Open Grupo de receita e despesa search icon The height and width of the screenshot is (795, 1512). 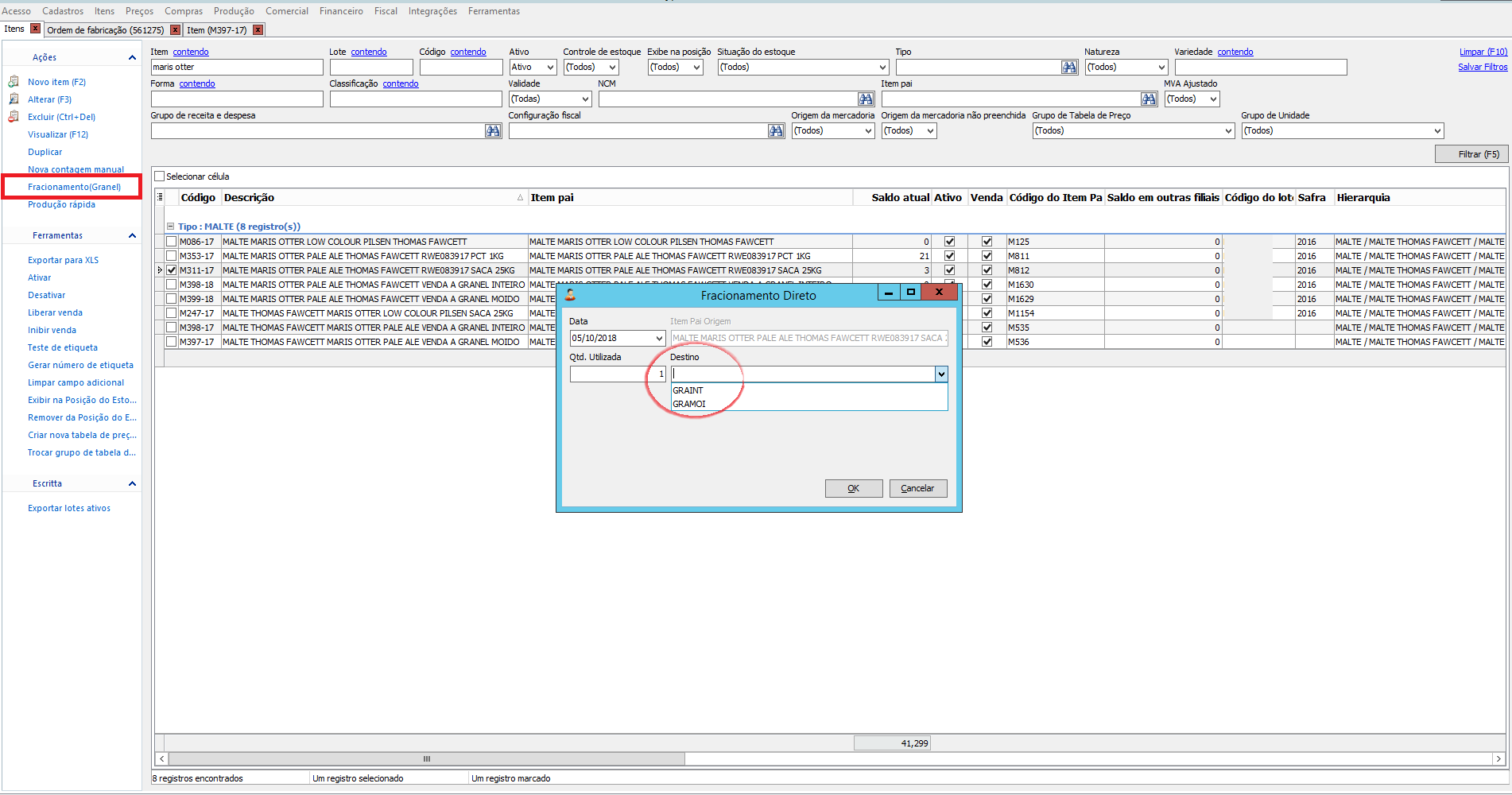point(493,131)
